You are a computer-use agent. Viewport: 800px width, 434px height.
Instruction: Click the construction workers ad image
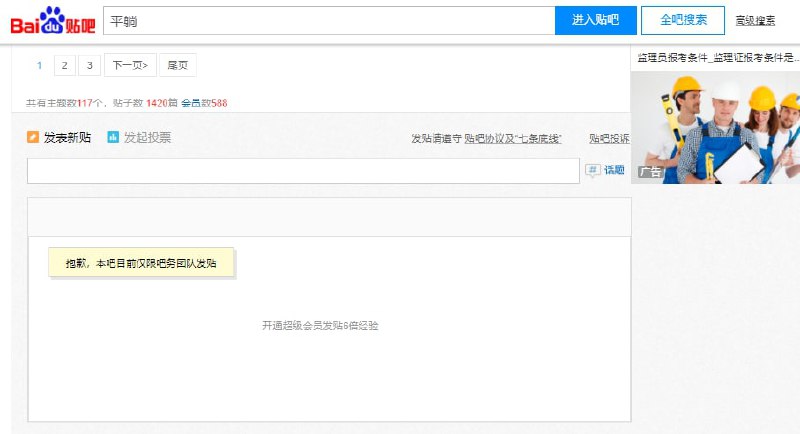click(x=715, y=127)
